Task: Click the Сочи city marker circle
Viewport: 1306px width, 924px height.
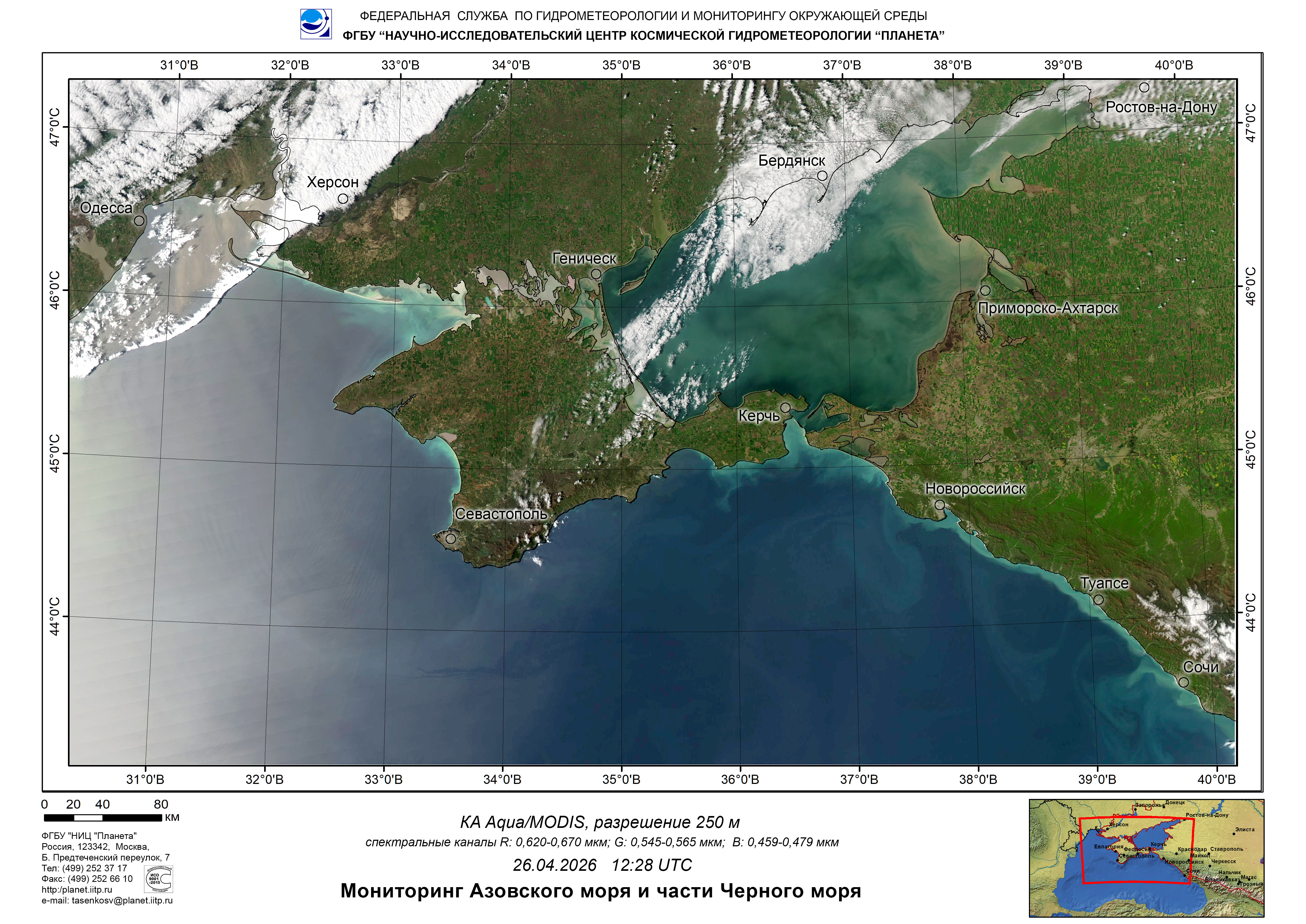Action: [1184, 682]
